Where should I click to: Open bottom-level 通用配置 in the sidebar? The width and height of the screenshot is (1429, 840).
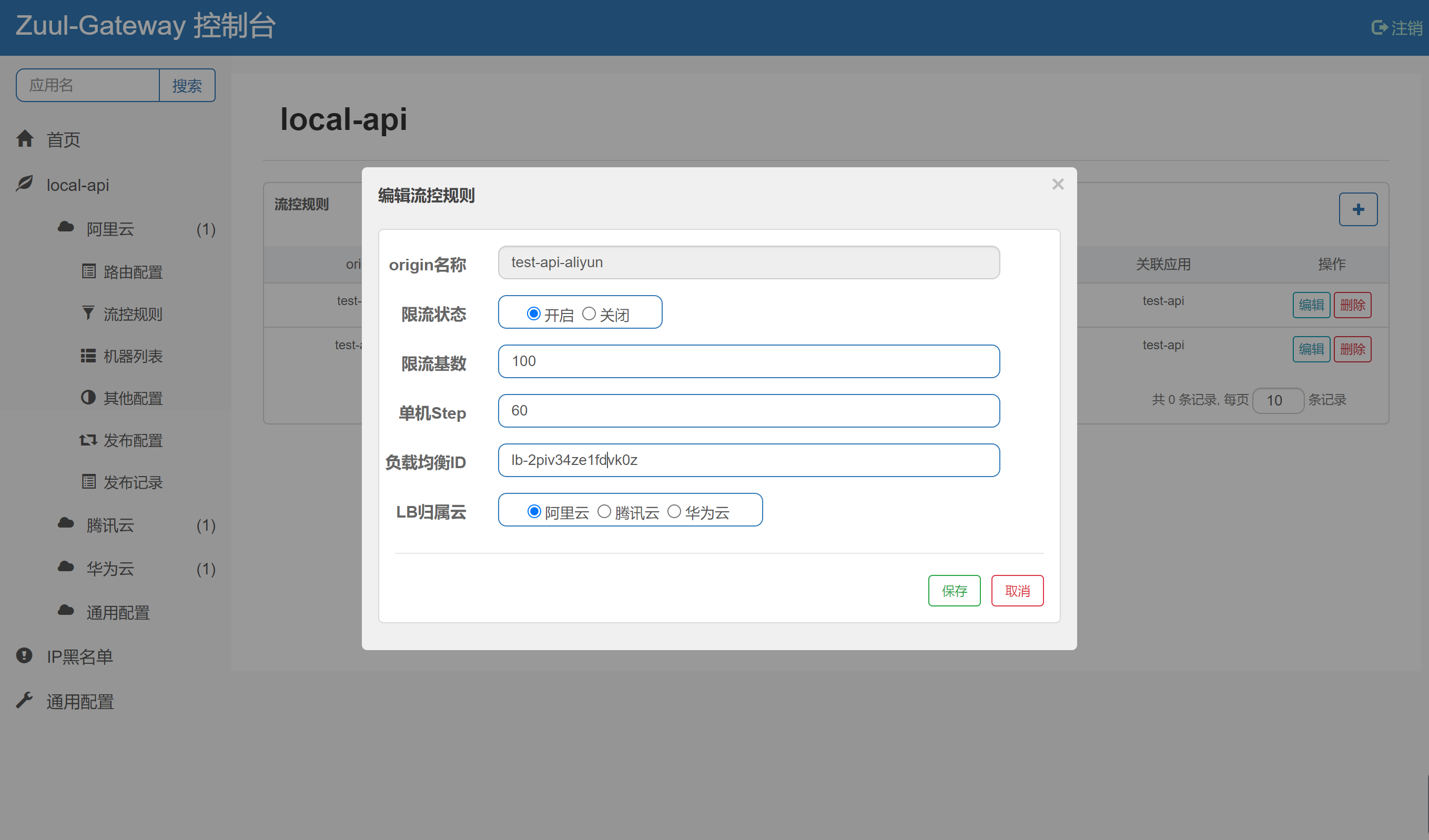point(80,702)
